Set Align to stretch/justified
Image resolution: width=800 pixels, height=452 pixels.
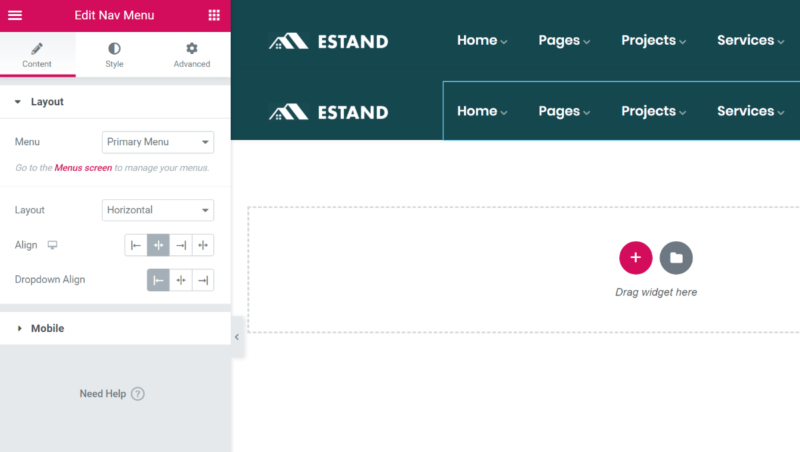[x=203, y=245]
